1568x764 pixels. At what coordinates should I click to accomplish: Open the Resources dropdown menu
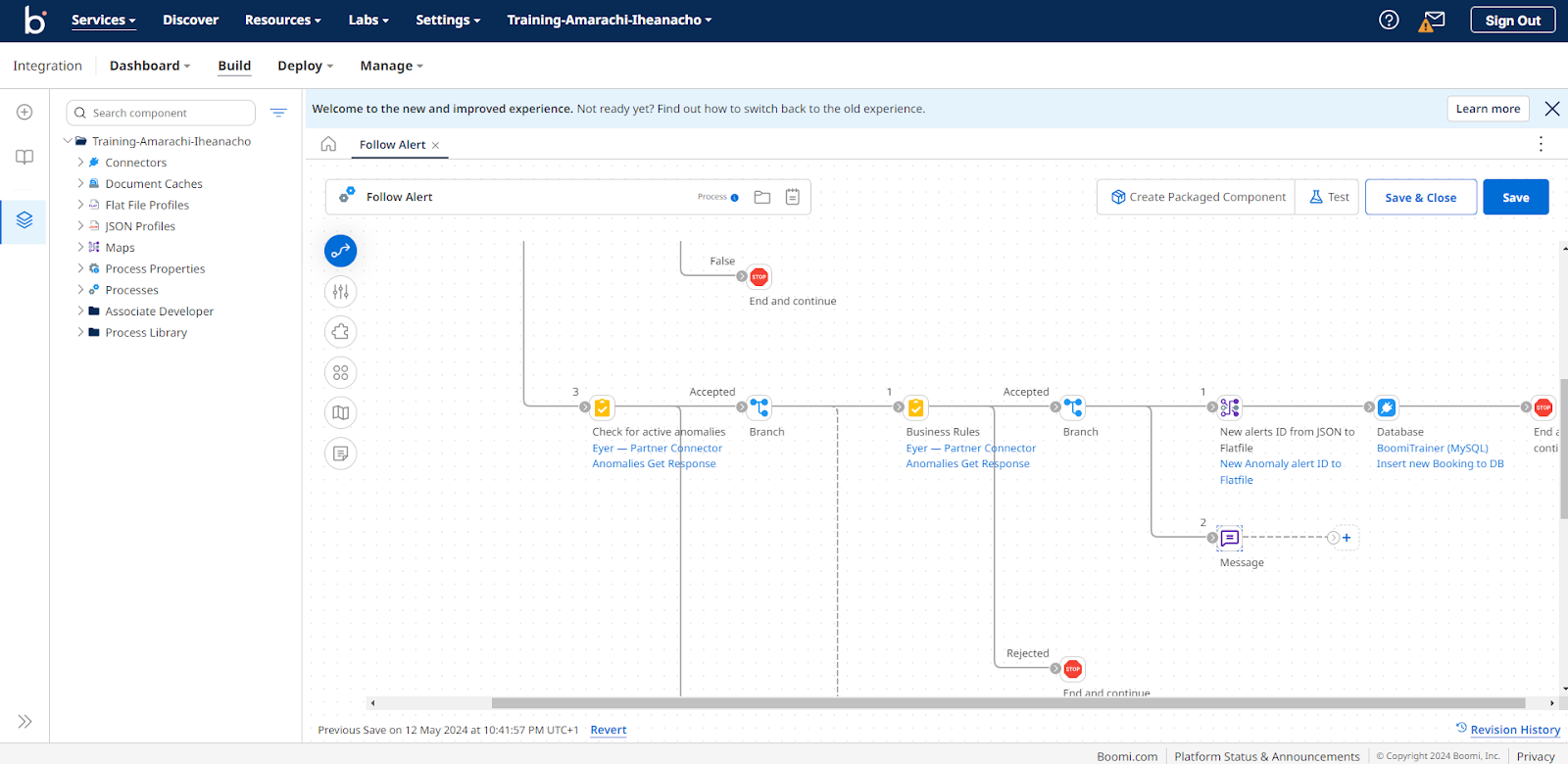283,20
